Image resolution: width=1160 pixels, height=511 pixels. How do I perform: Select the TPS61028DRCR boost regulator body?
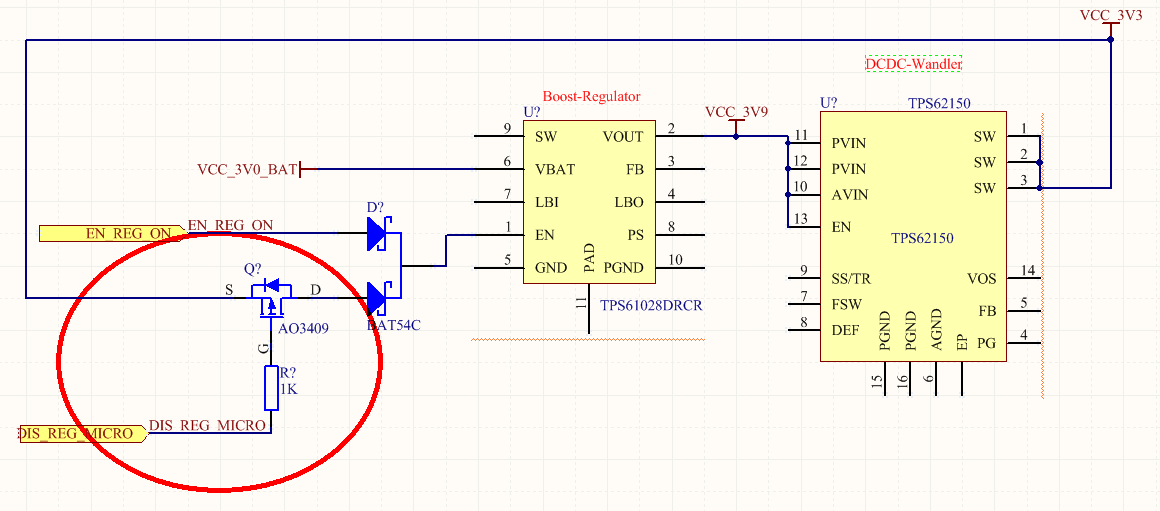[x=589, y=203]
